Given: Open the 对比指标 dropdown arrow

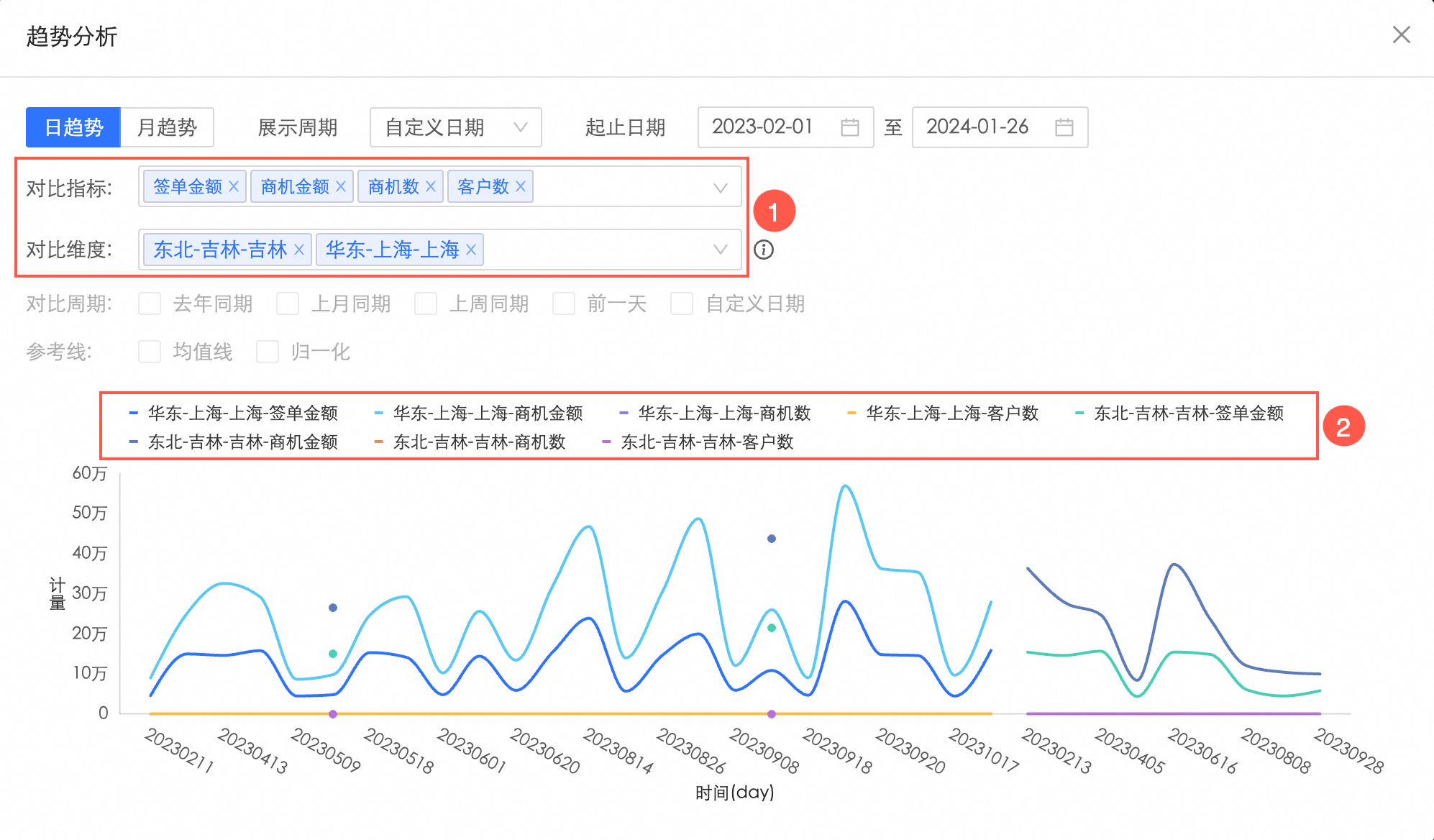Looking at the screenshot, I should (720, 188).
